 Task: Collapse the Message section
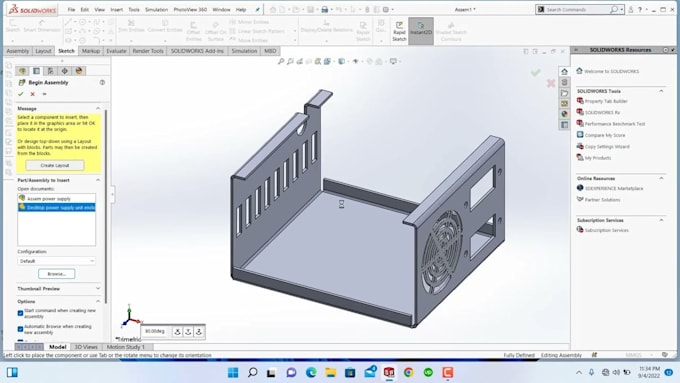coord(98,108)
